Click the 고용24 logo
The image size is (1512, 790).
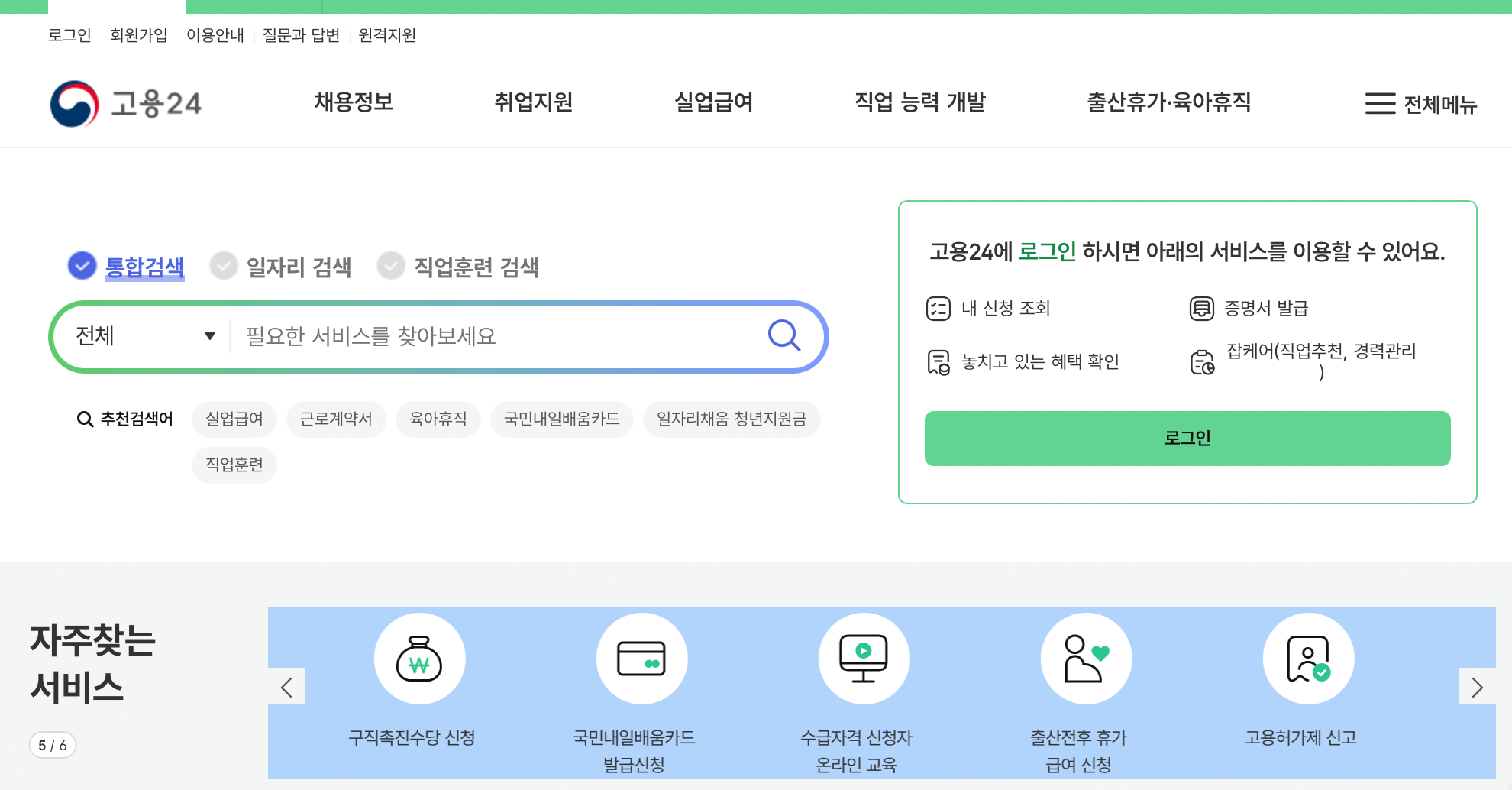[x=126, y=103]
